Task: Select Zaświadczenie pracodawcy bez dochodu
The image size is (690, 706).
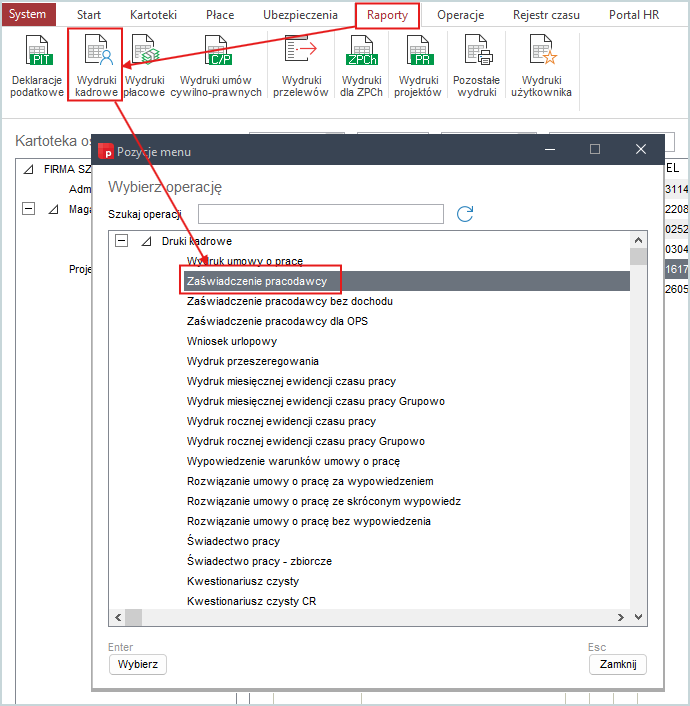Action: point(290,301)
